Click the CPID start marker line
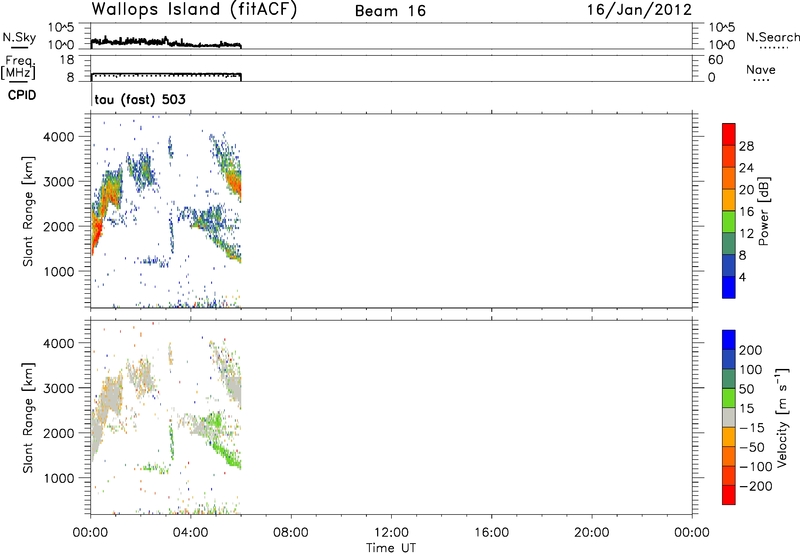Screen dimensions: 800x554 click(91, 95)
